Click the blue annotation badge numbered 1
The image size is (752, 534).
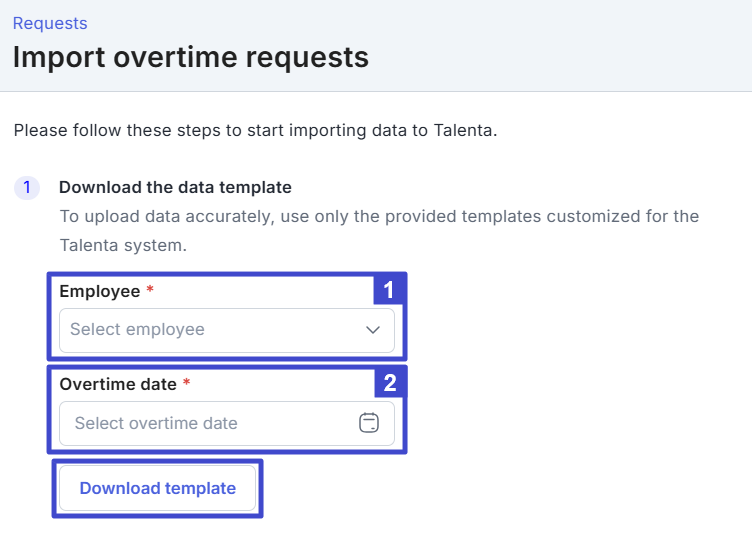[x=390, y=290]
